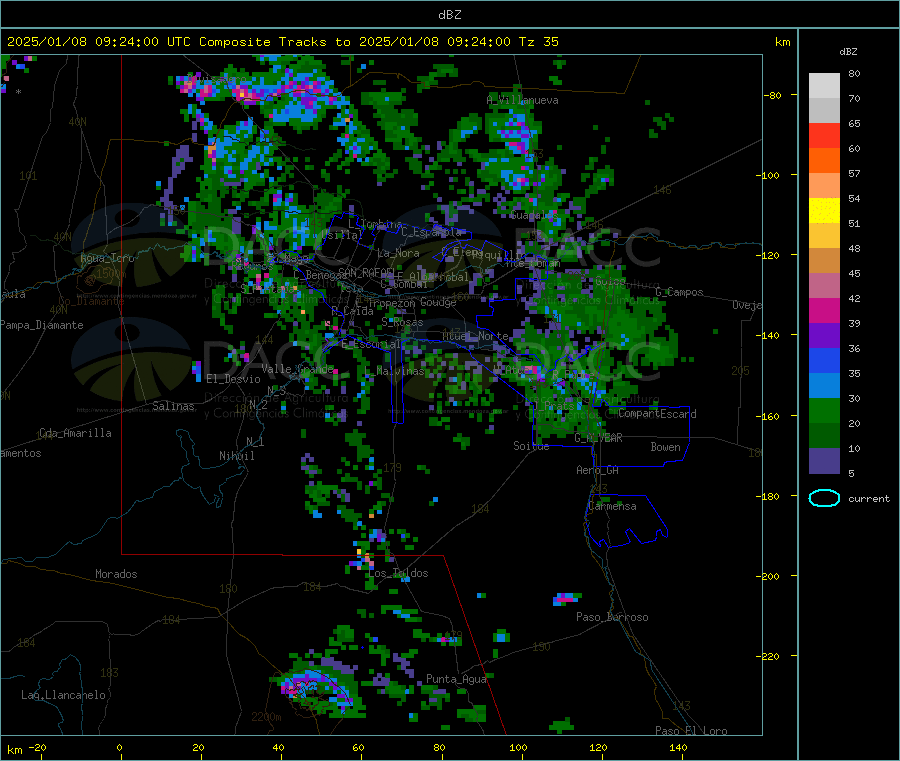Viewport: 900px width, 761px height.
Task: Click the Agua_Toro map label
Action: [x=107, y=258]
